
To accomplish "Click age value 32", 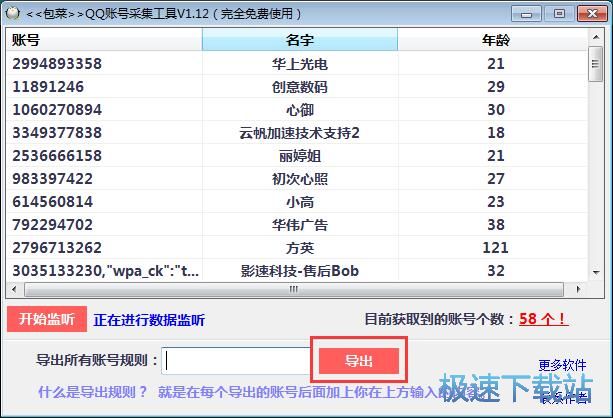I will [x=496, y=271].
